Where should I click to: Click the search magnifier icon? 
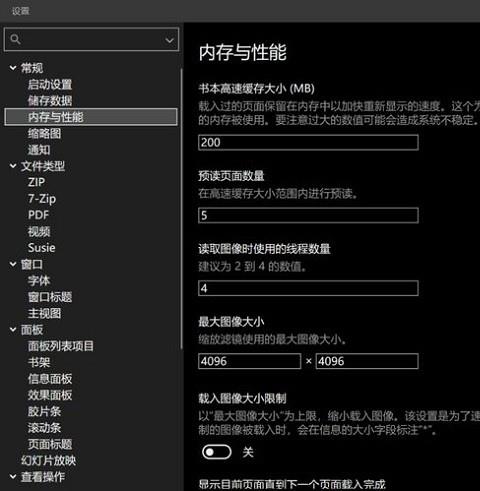15,39
